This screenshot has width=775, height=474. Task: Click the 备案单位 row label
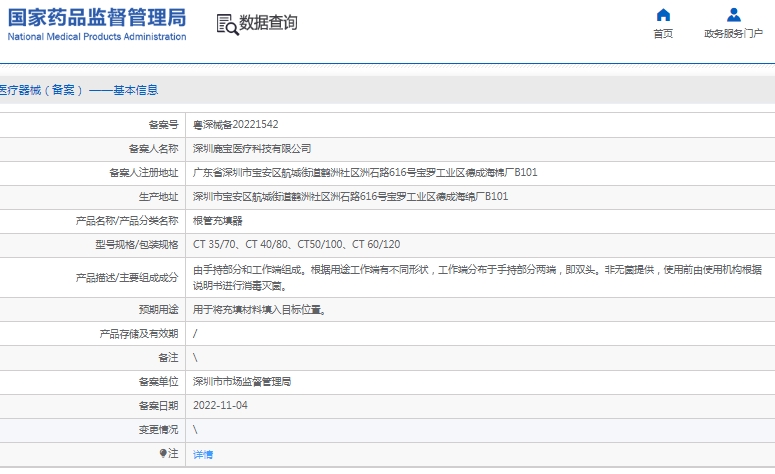point(159,382)
